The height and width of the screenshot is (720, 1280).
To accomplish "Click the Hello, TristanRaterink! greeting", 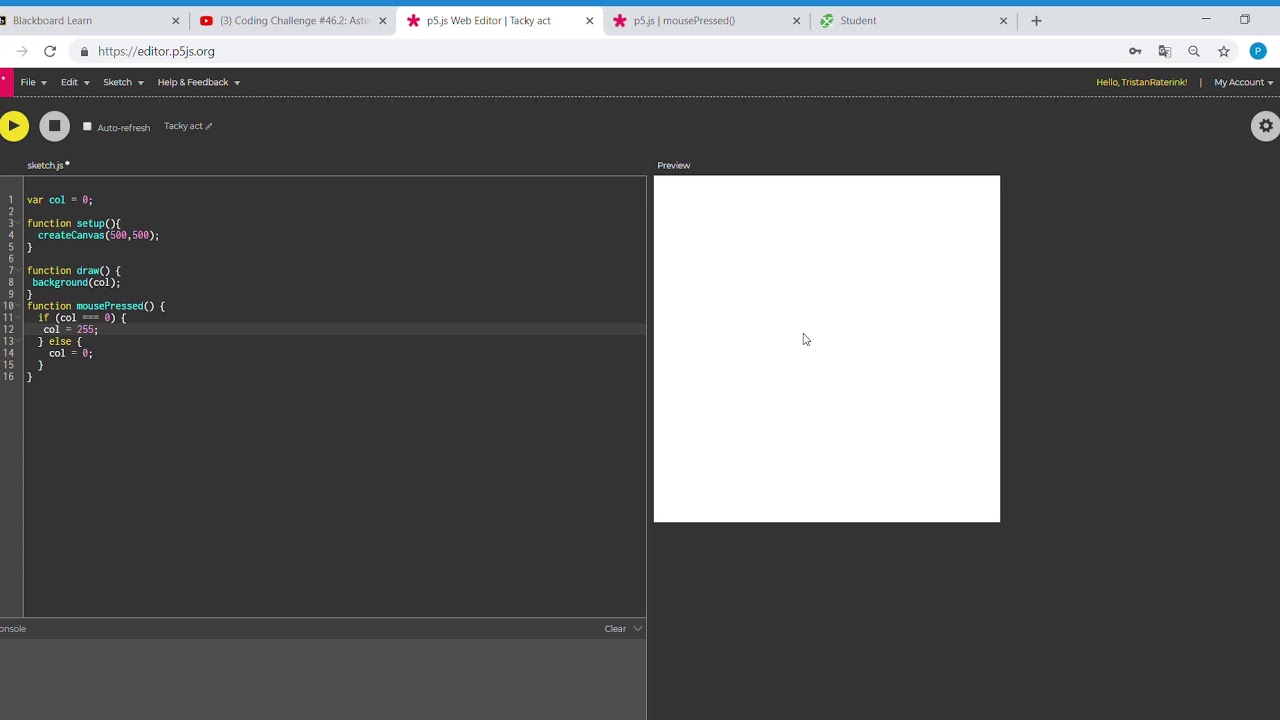I will tap(1141, 82).
